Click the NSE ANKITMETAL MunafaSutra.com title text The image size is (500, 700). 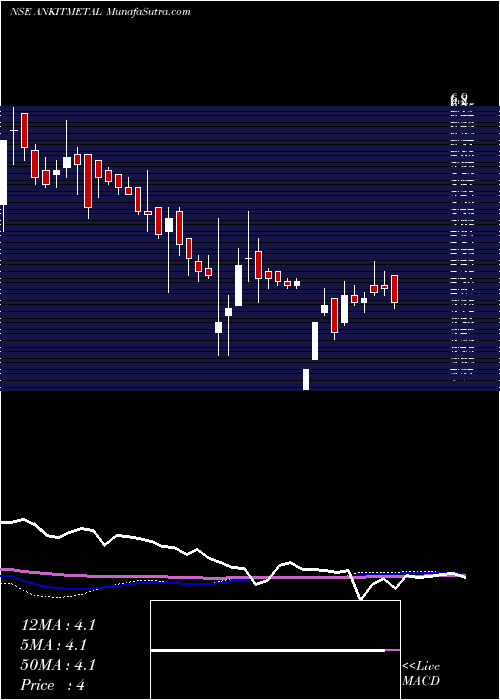click(100, 12)
